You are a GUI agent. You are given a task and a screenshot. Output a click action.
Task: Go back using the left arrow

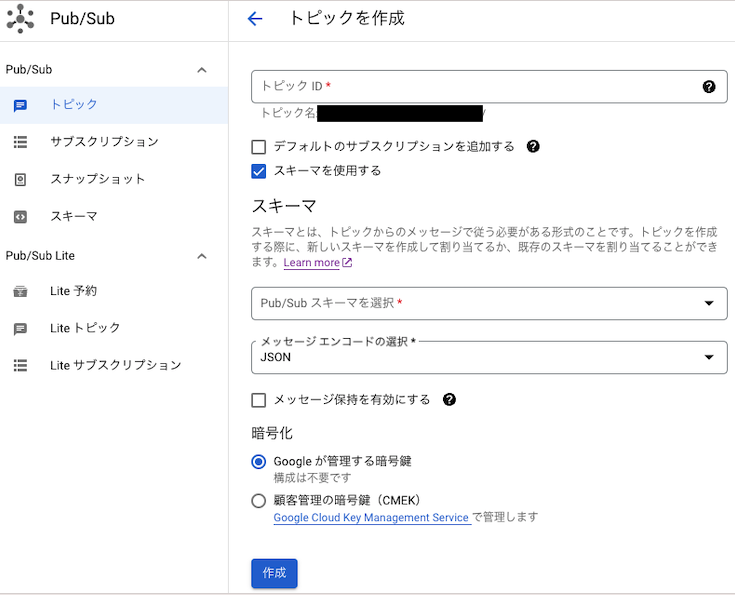(x=255, y=19)
